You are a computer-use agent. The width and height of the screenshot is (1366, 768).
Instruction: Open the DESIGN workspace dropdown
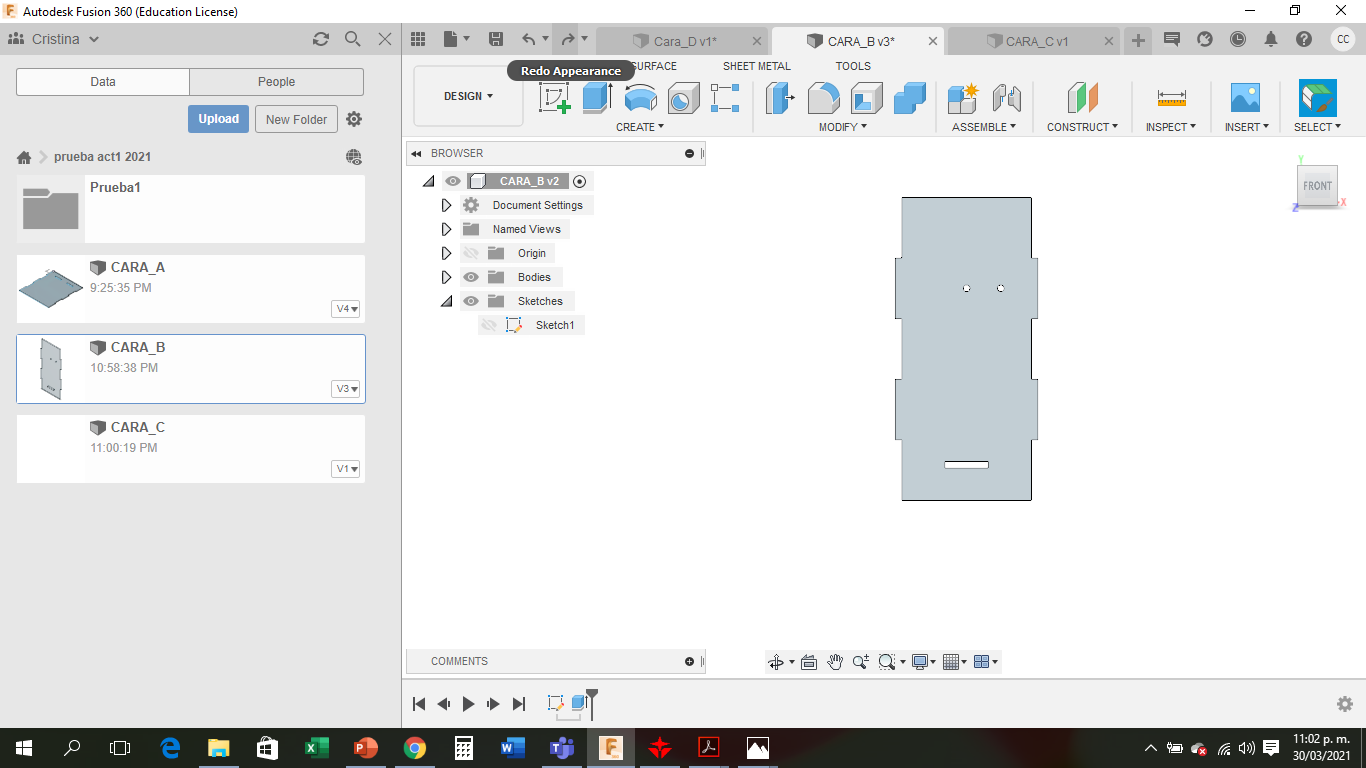[x=468, y=96]
